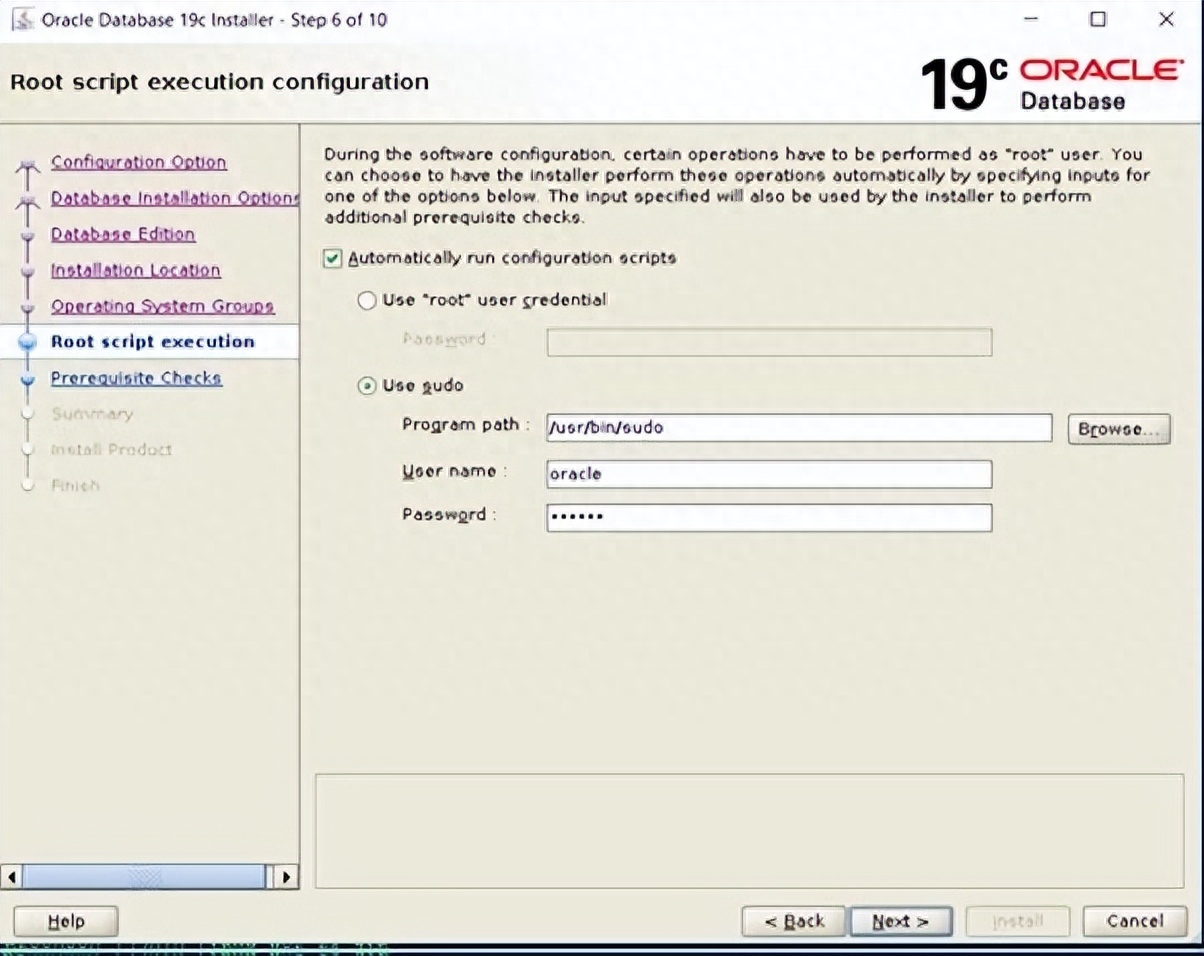This screenshot has width=1204, height=956.
Task: Close the Oracle installer window
Action: tap(1166, 19)
